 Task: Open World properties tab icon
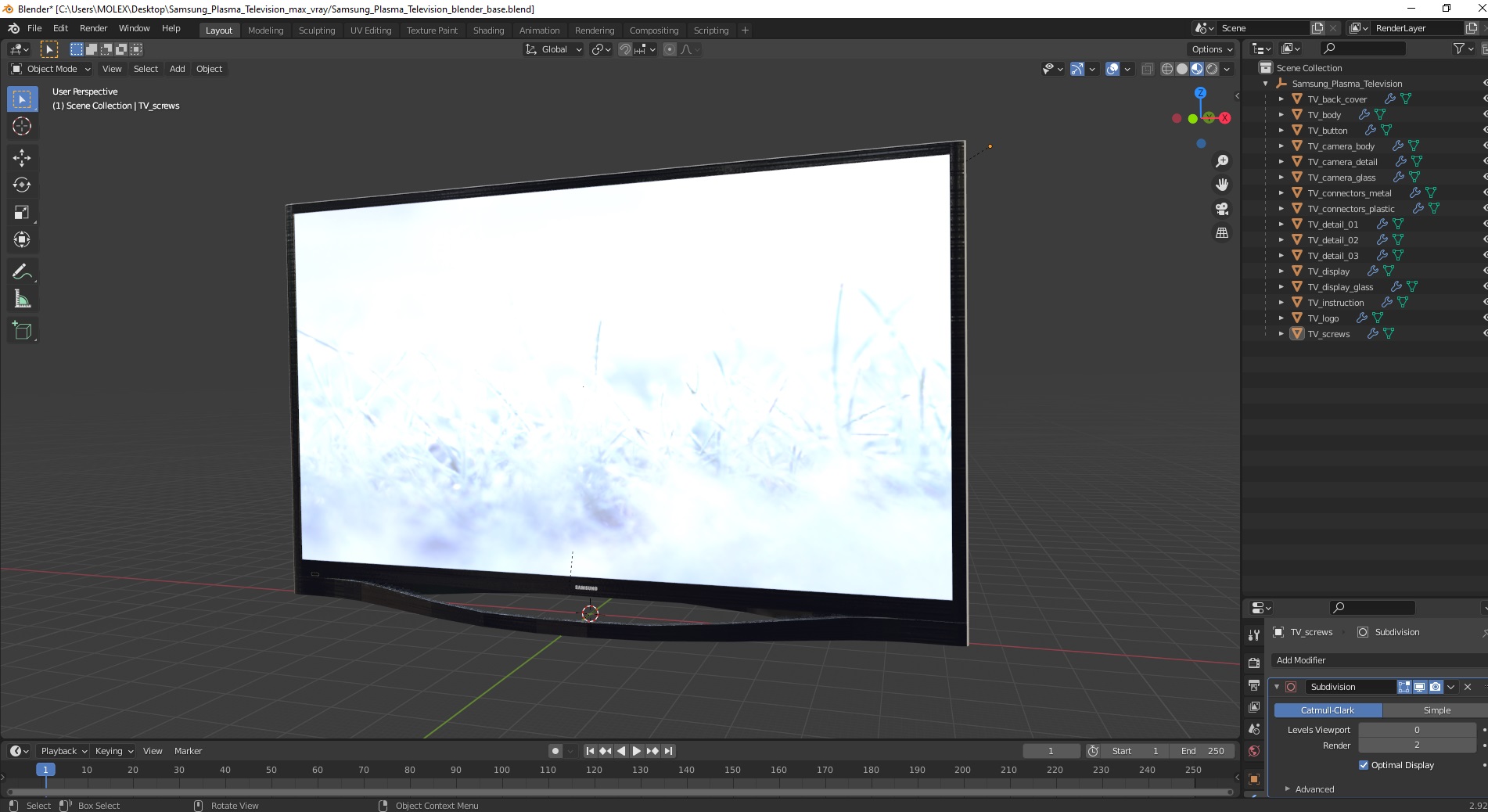coord(1254,751)
